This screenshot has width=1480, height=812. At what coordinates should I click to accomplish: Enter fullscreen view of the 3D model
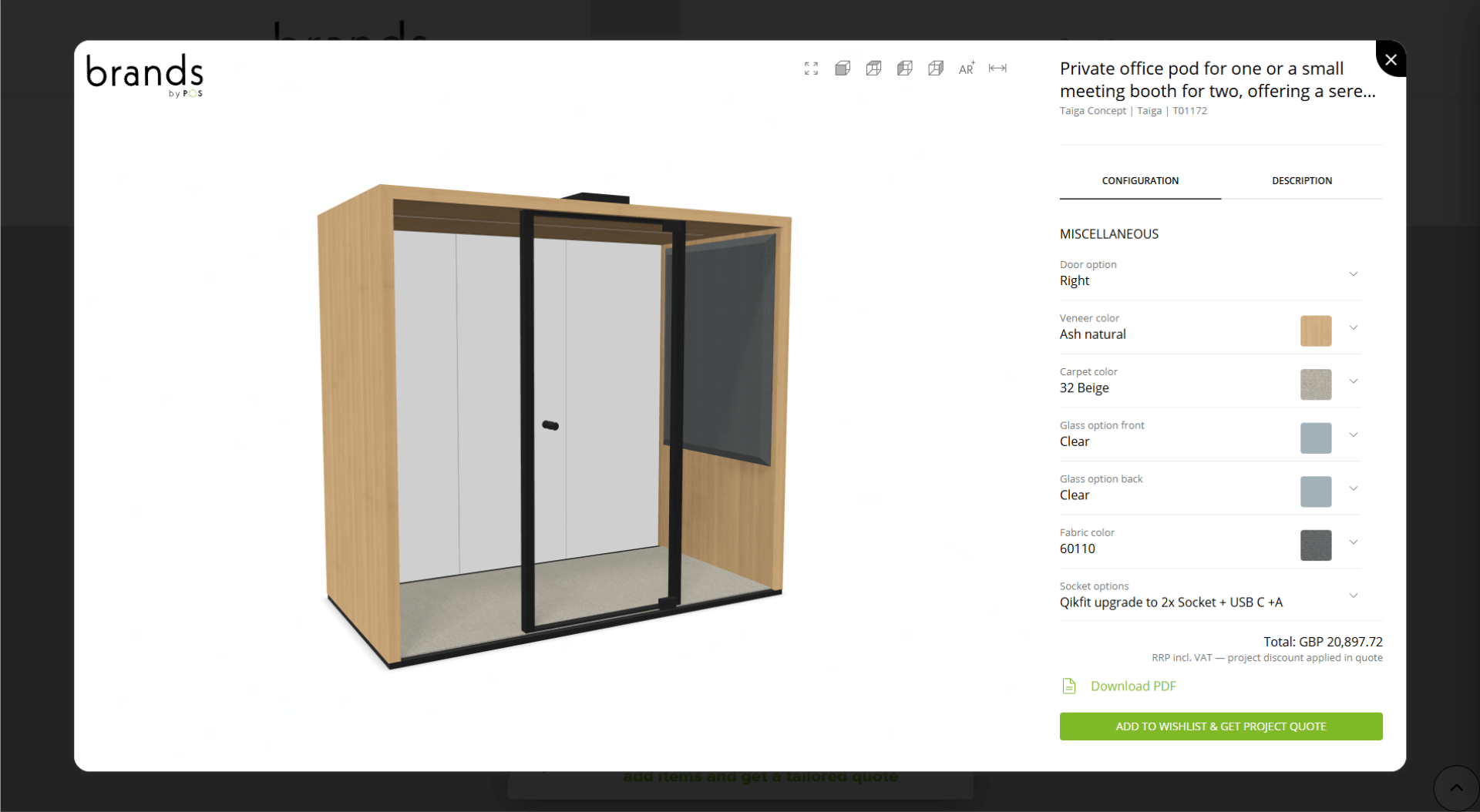click(x=811, y=69)
